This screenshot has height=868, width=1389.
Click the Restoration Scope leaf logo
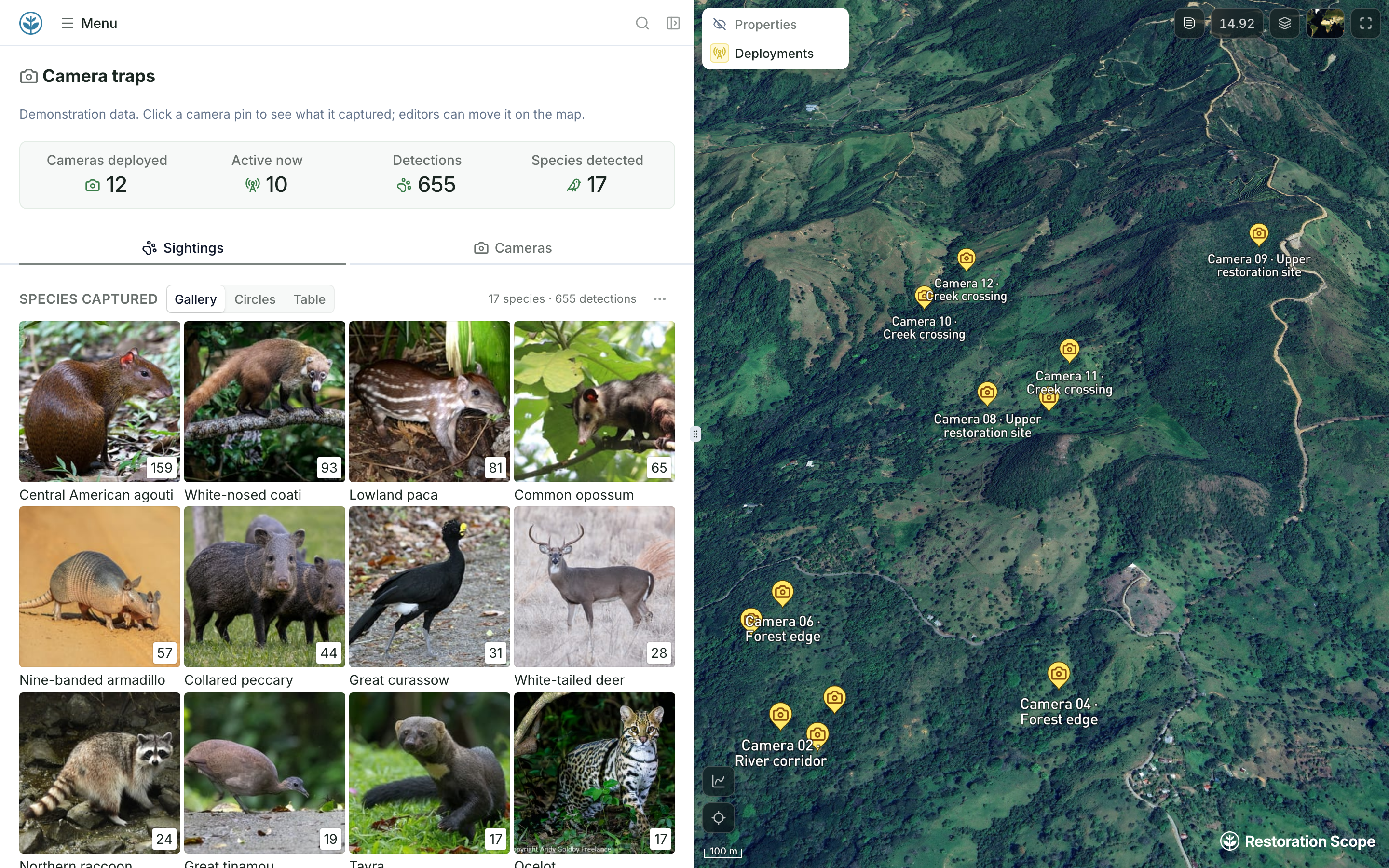(x=31, y=23)
